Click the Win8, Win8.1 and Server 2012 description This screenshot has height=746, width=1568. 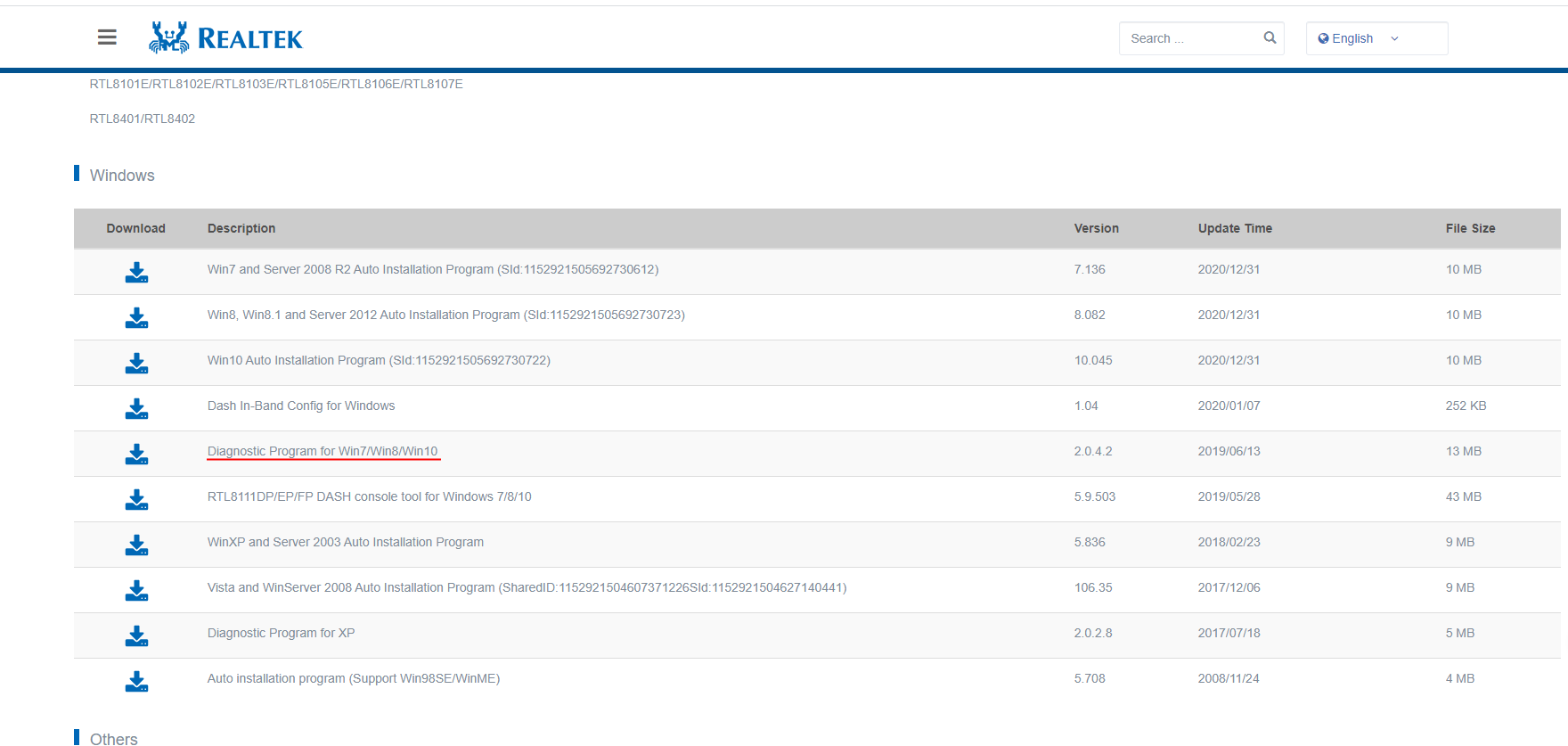446,315
